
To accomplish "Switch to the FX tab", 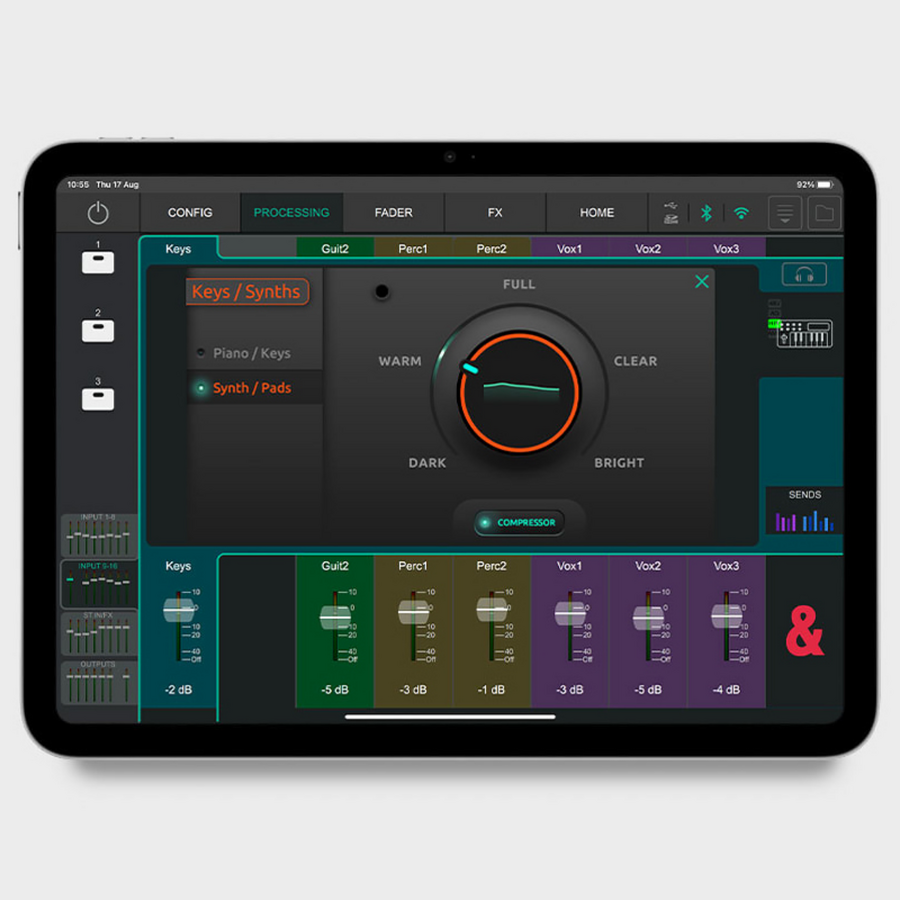I will tap(495, 213).
